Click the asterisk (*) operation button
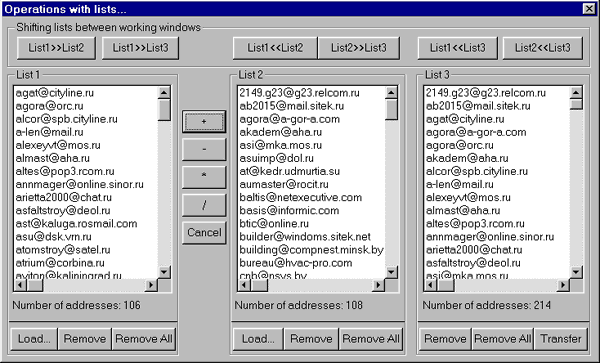The width and height of the screenshot is (600, 363). point(204,177)
